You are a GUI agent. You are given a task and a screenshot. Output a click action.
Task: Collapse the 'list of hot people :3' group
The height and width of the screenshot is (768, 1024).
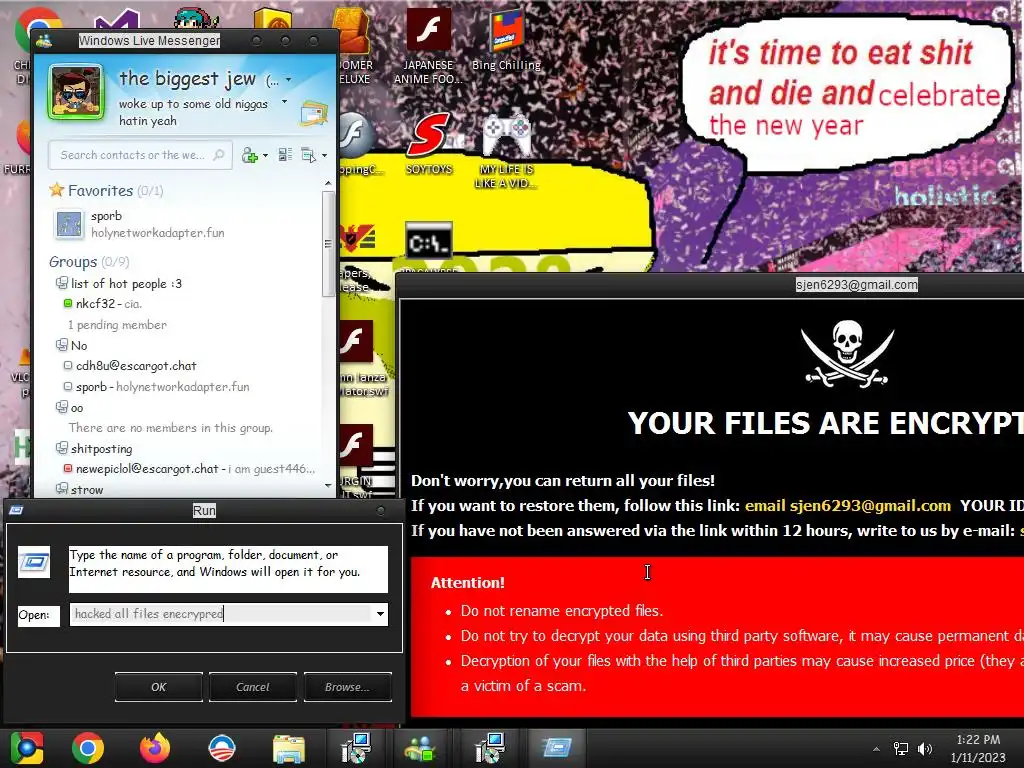click(x=119, y=283)
